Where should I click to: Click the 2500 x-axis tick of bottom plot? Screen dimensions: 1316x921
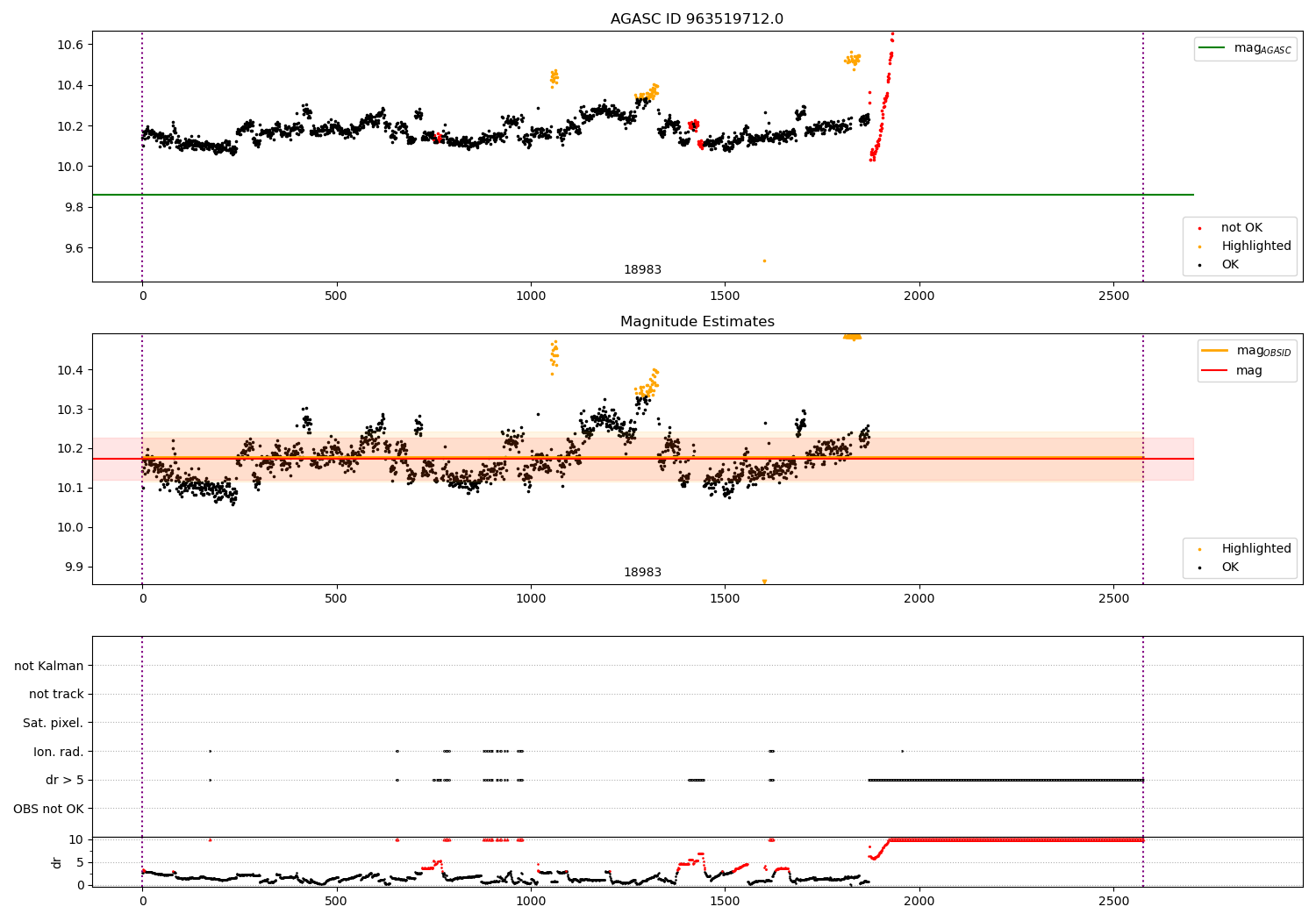click(1113, 901)
